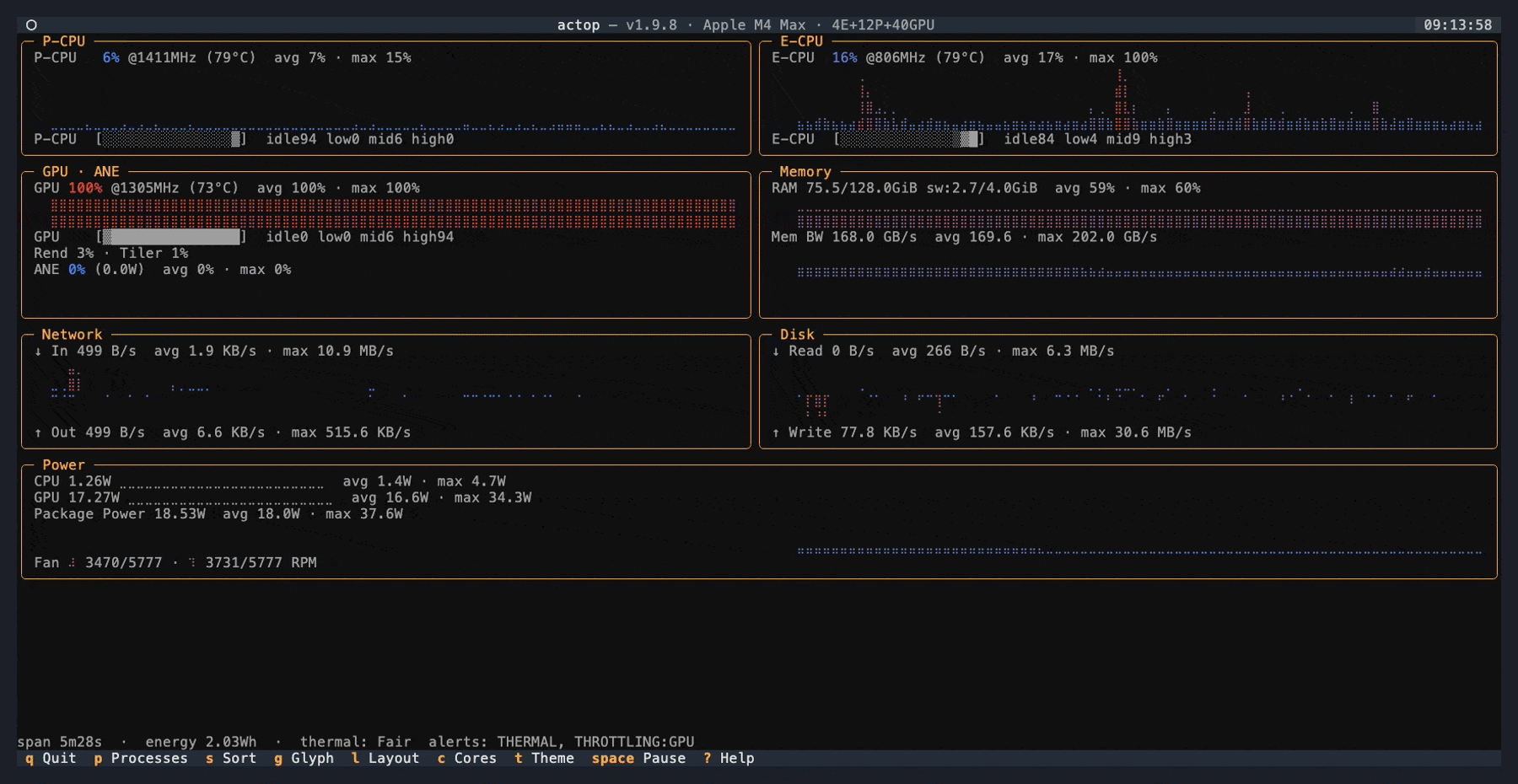Click 'span 5m28s' in status line
The image size is (1518, 784).
point(60,742)
